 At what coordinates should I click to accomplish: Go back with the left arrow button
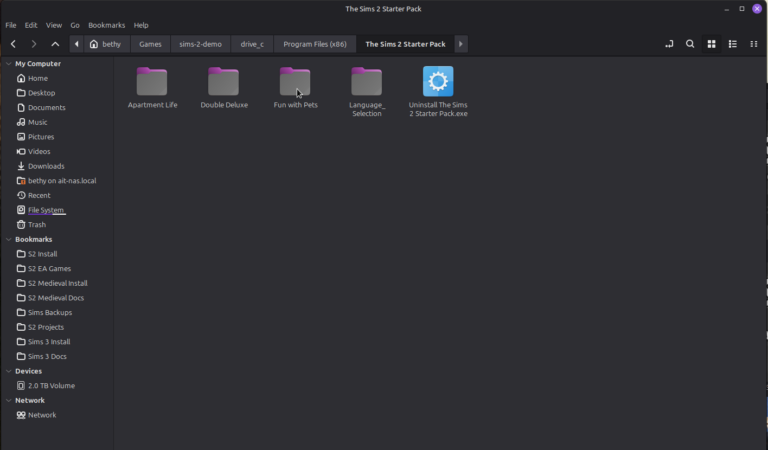[13, 44]
